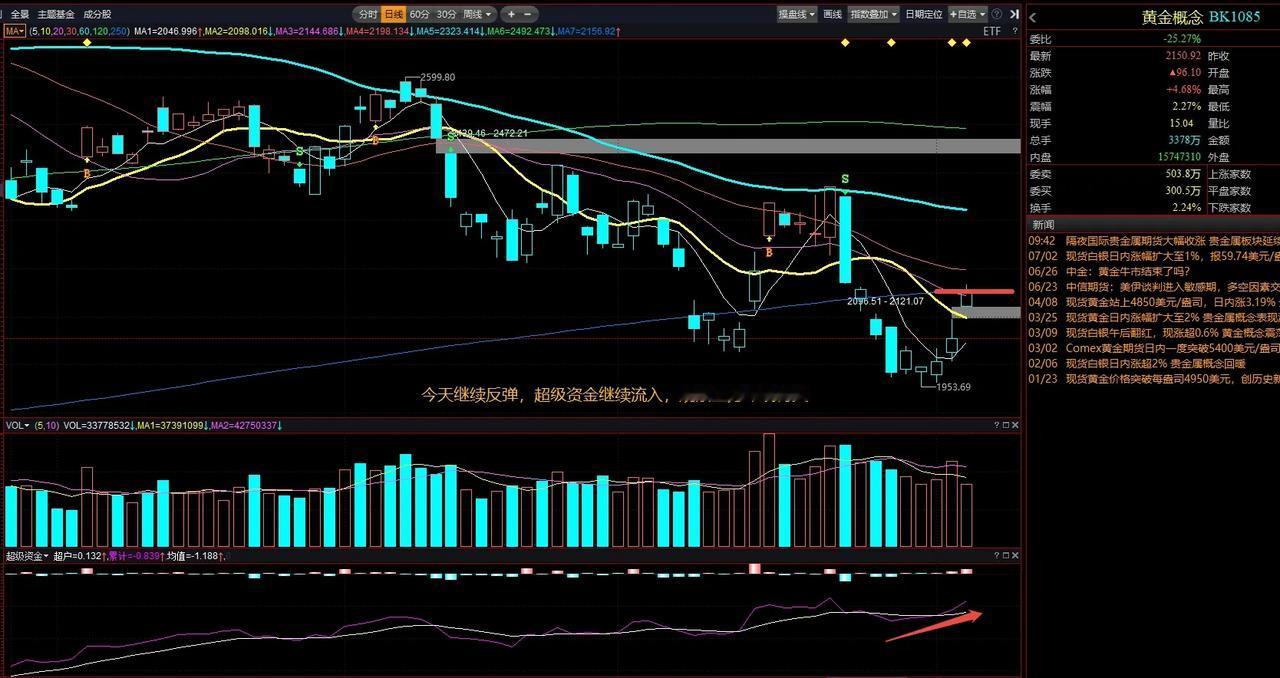The height and width of the screenshot is (678, 1280).
Task: Maximize the 超级资金 indicator panel
Action: (1006, 555)
